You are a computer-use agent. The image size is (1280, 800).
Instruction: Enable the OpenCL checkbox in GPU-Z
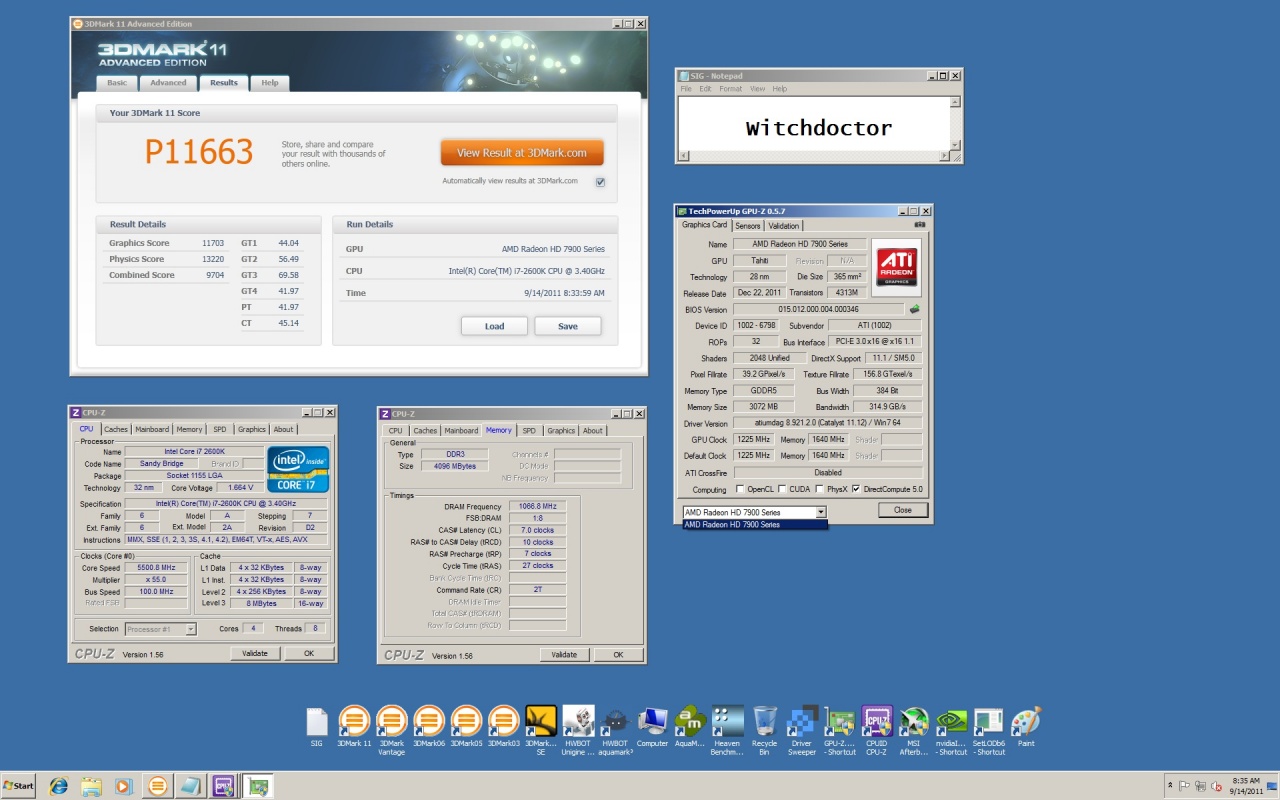pos(740,489)
